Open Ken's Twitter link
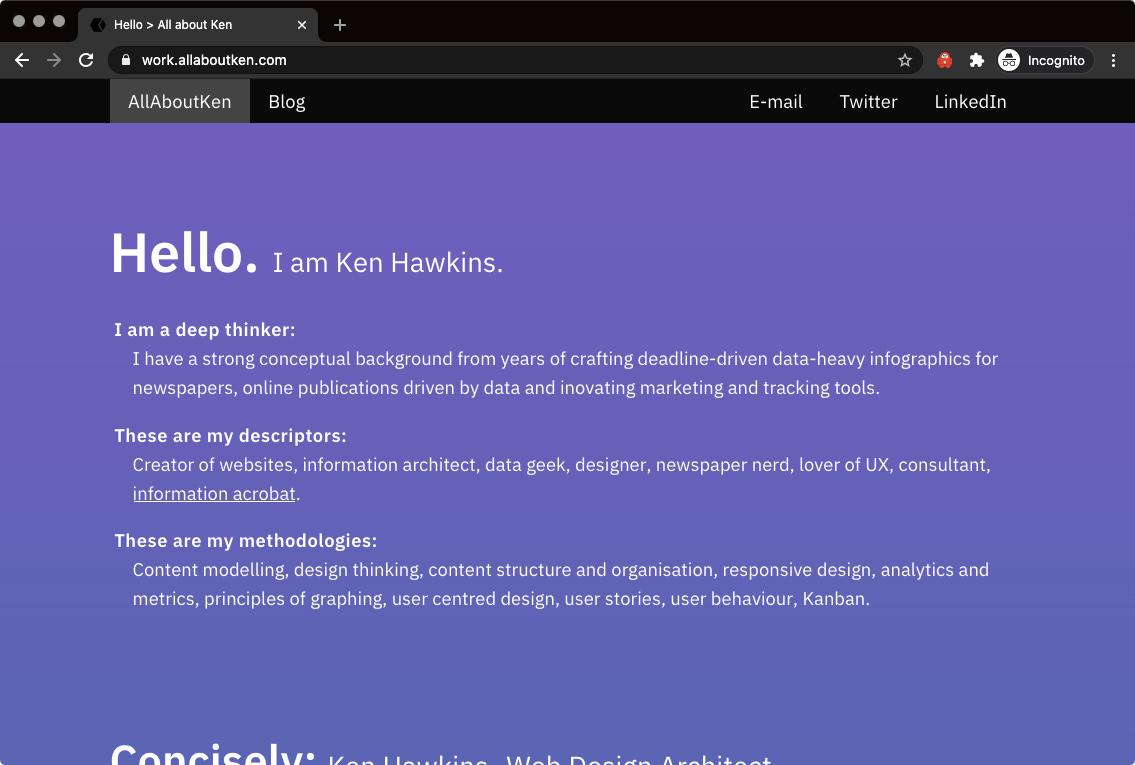The image size is (1135, 765). [x=868, y=101]
